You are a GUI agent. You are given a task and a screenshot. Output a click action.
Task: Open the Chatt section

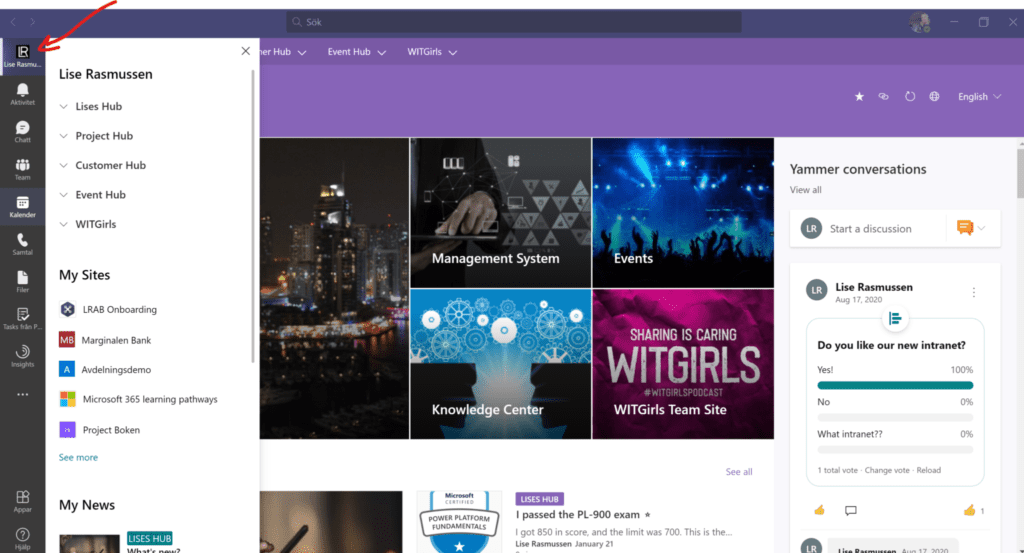click(22, 131)
